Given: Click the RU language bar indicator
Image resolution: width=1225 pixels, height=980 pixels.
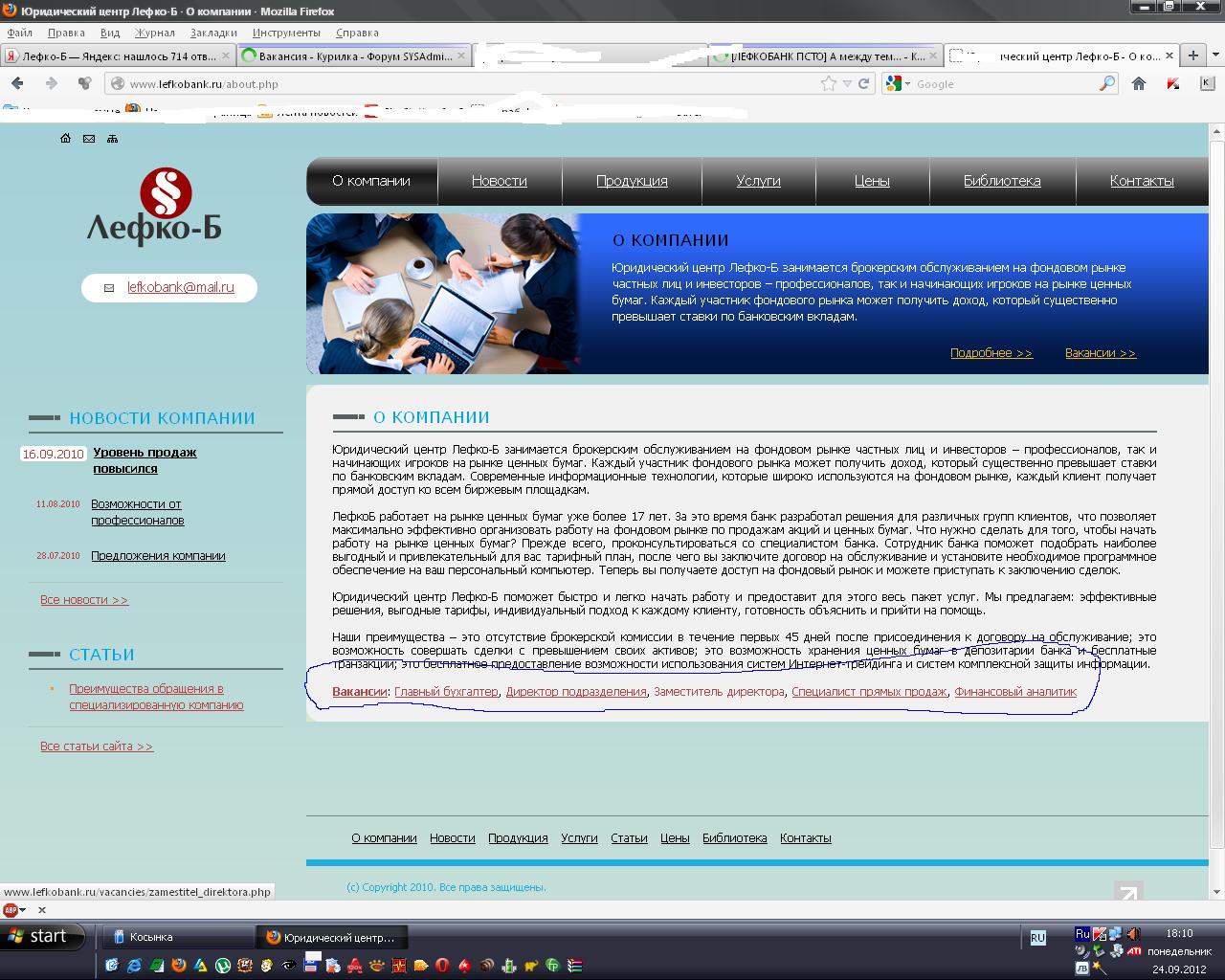Looking at the screenshot, I should [1038, 938].
